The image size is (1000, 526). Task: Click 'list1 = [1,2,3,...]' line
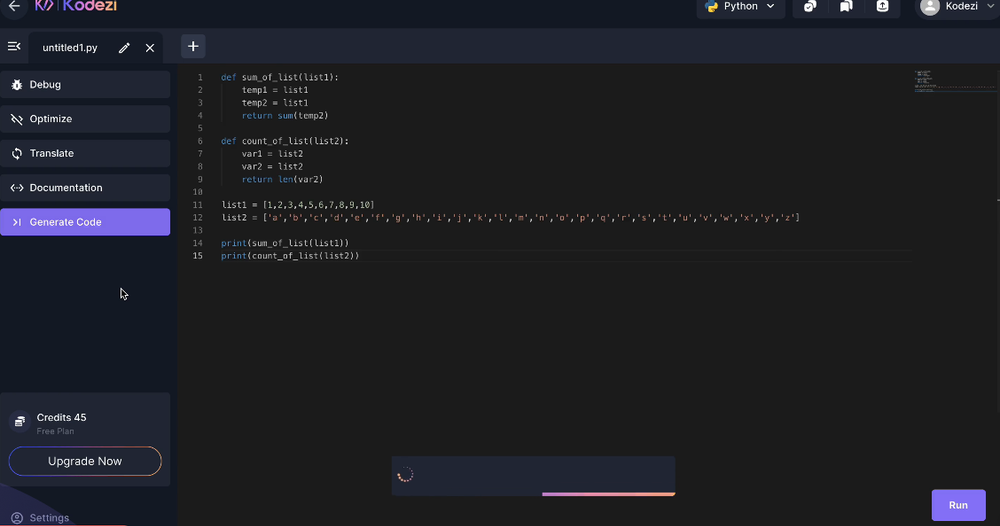pos(298,205)
